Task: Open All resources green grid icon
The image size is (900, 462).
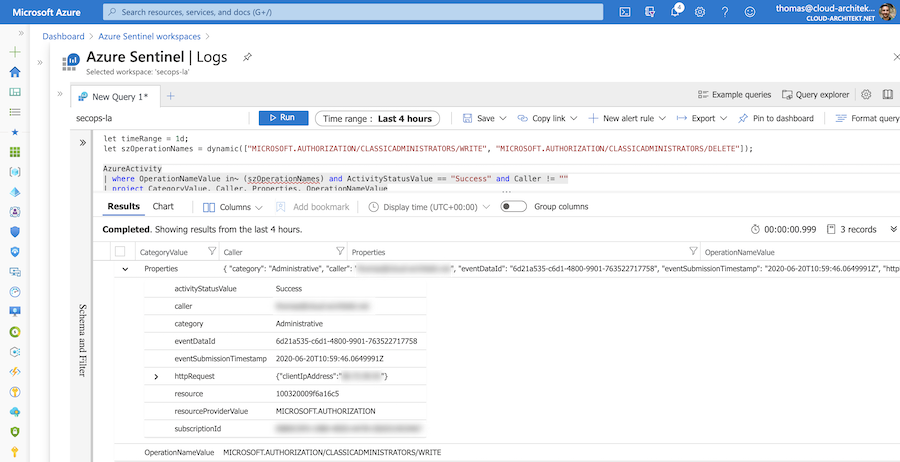Action: click(15, 152)
